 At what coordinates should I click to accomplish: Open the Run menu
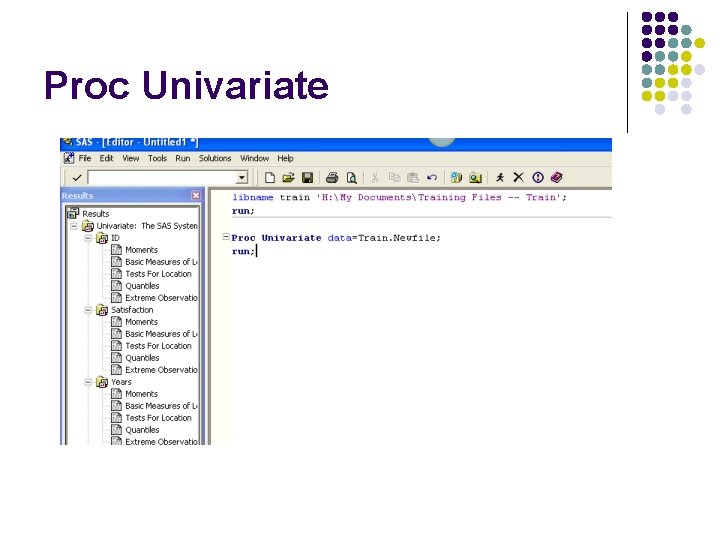(182, 158)
